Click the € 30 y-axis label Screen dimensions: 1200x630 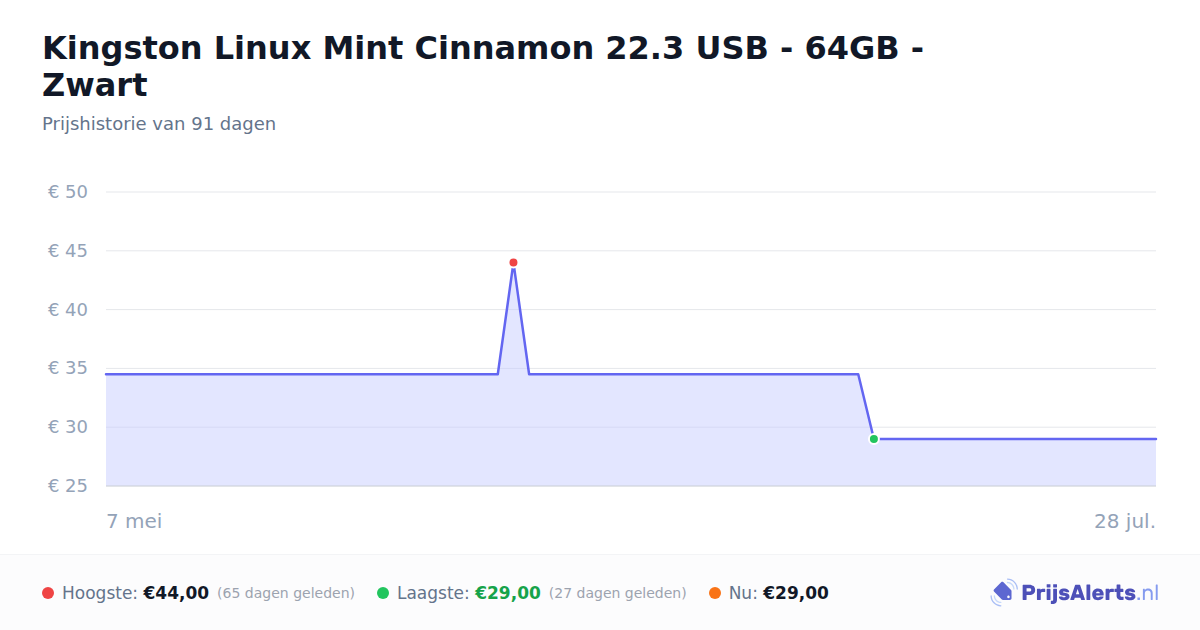(x=68, y=427)
